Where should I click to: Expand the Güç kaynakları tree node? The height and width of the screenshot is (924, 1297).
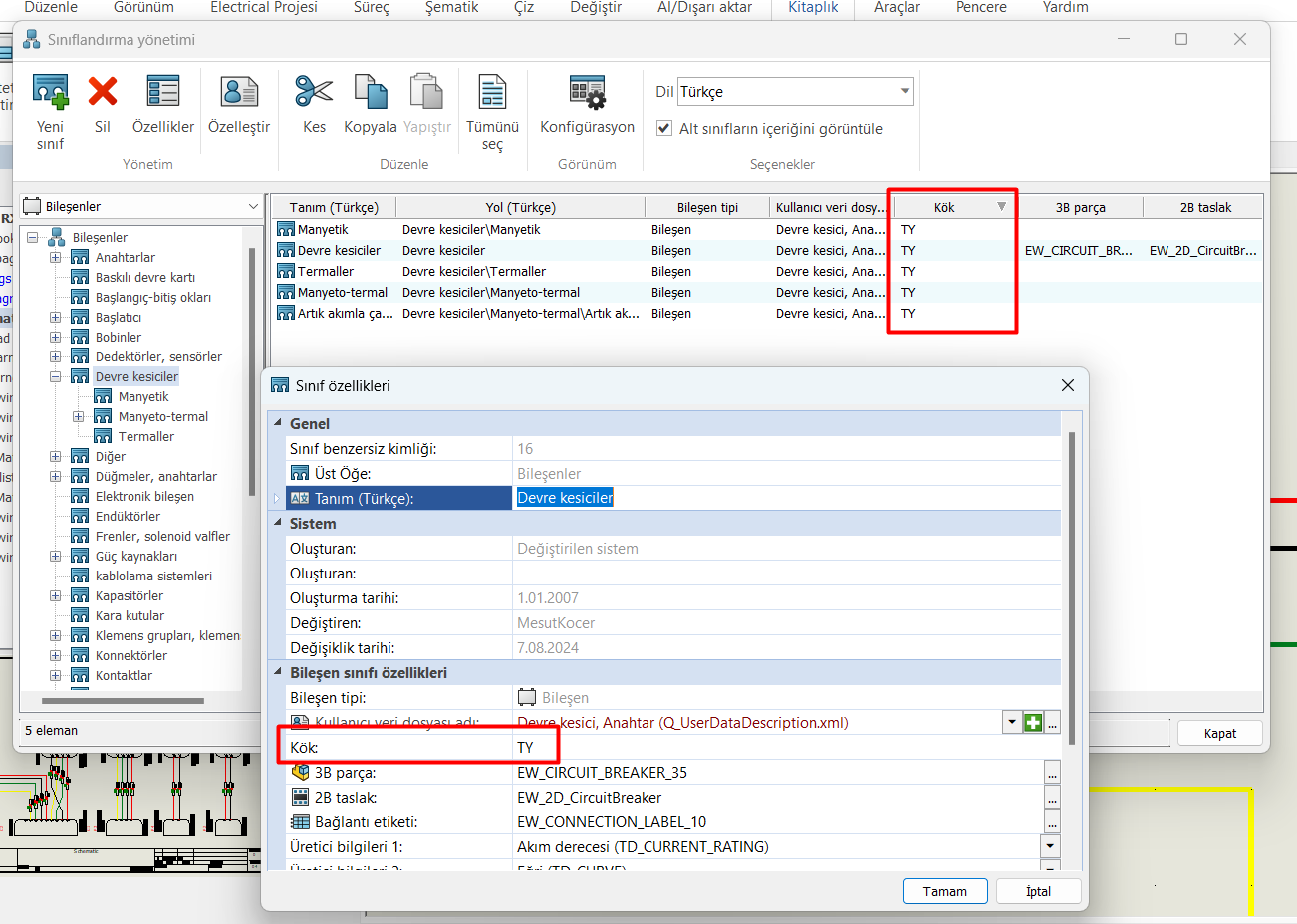[56, 556]
